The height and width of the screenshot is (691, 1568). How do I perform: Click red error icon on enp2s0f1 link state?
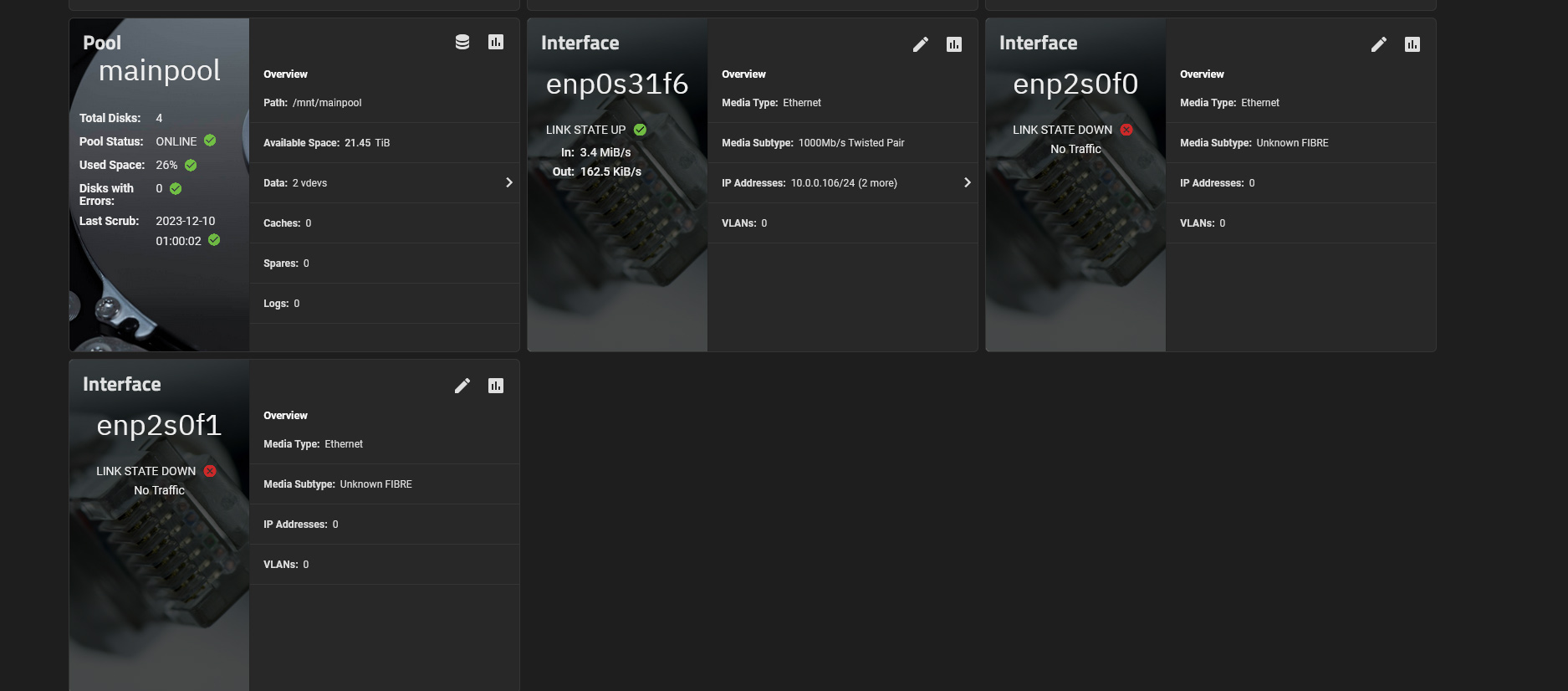[x=210, y=471]
